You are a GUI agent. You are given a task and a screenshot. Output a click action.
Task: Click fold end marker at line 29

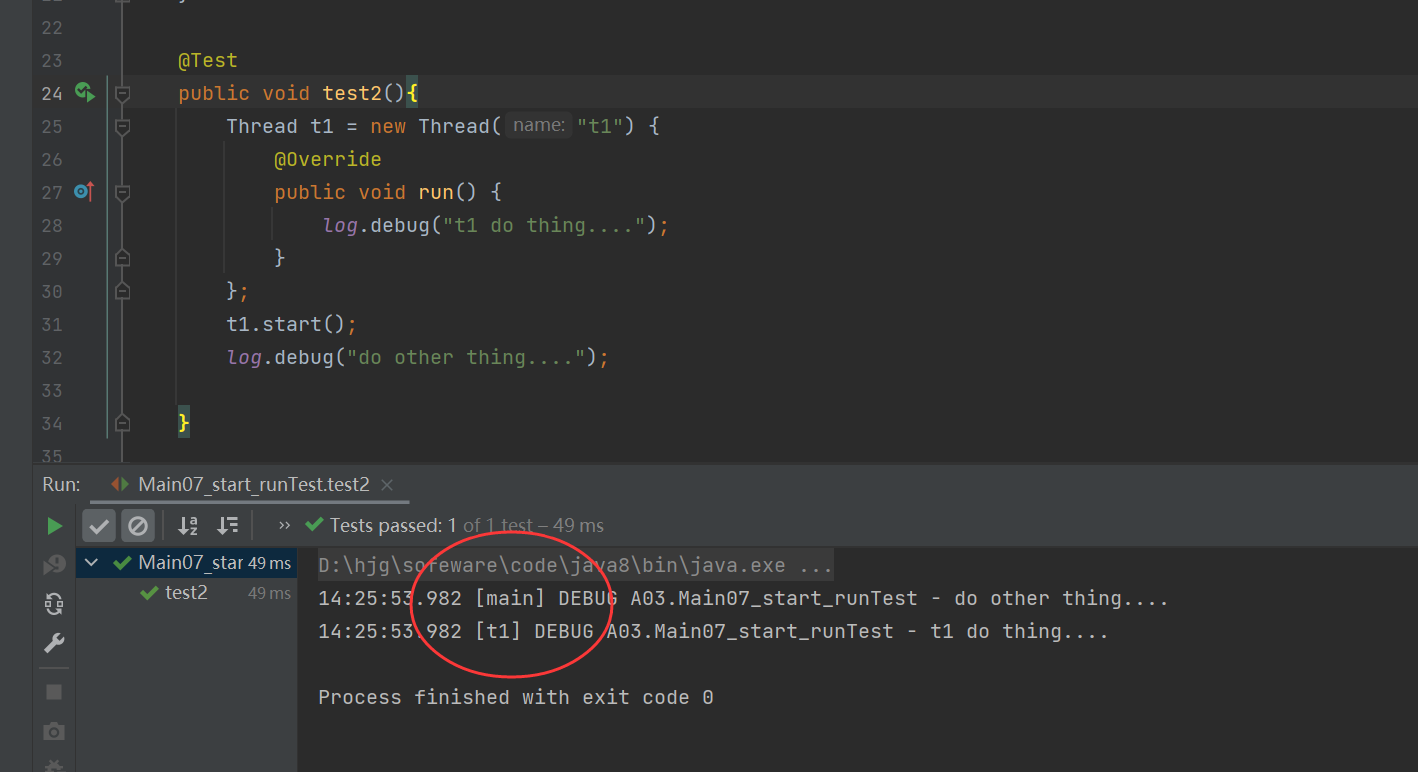coord(122,258)
